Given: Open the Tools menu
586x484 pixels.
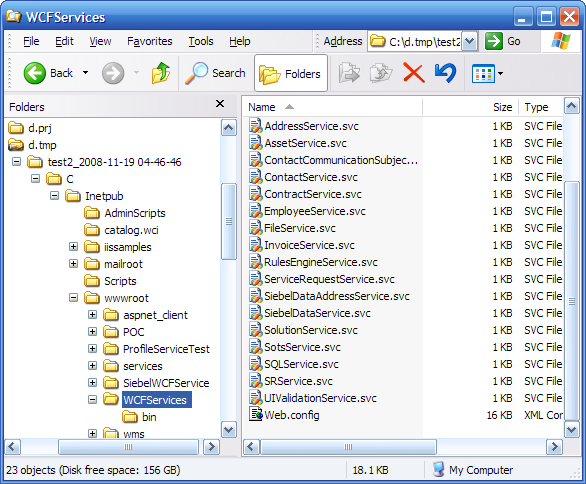Looking at the screenshot, I should point(201,41).
